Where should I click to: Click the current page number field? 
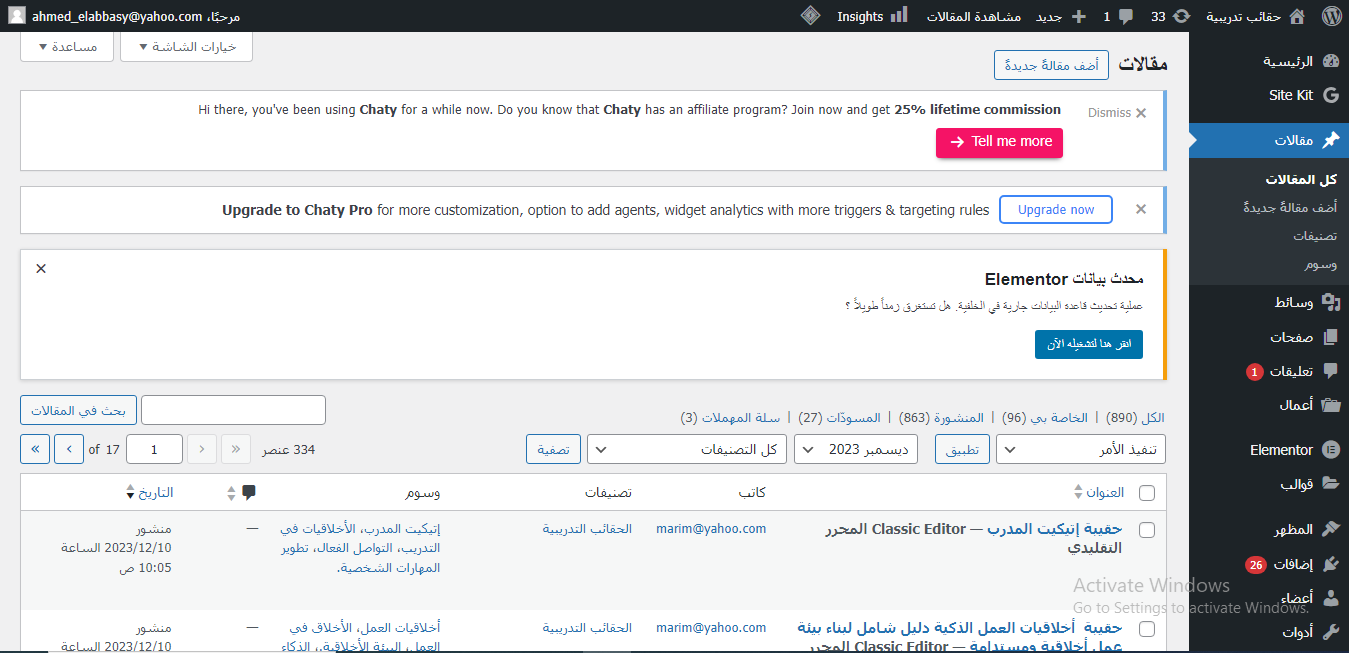tap(154, 449)
